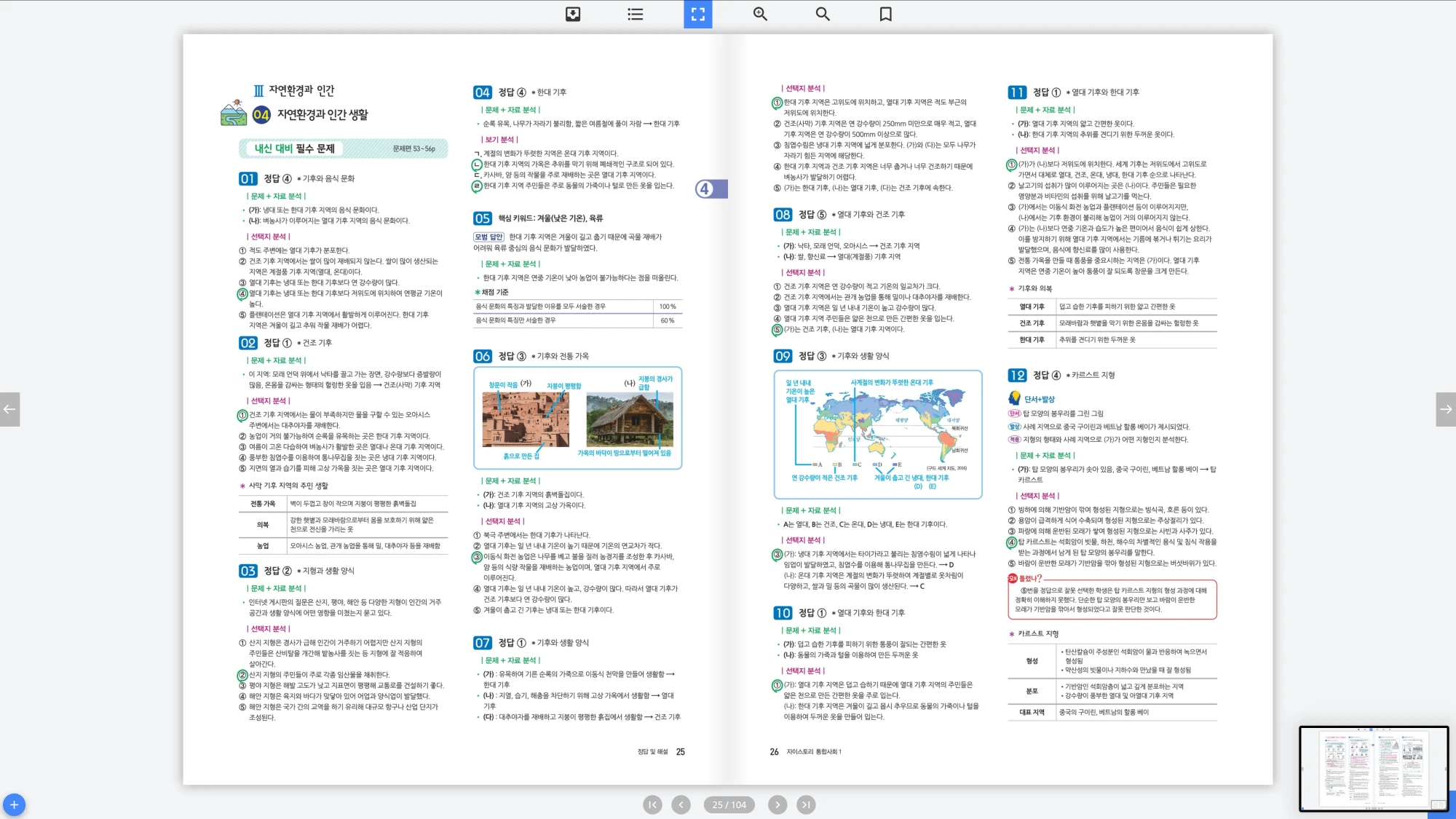Viewport: 1456px width, 819px height.
Task: Go to the first page button
Action: [652, 804]
